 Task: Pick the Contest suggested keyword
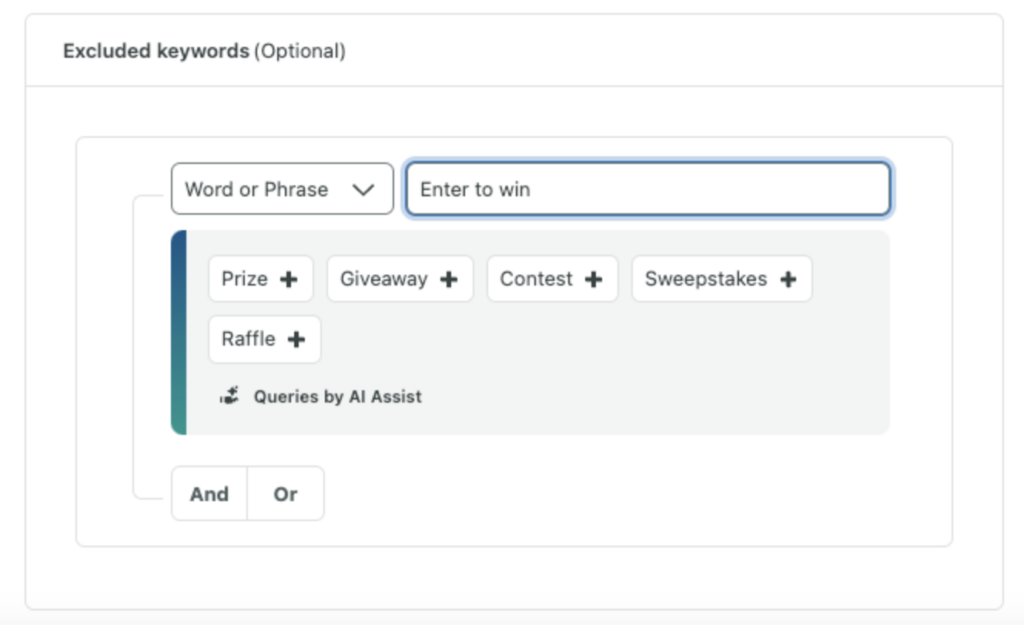coord(536,279)
